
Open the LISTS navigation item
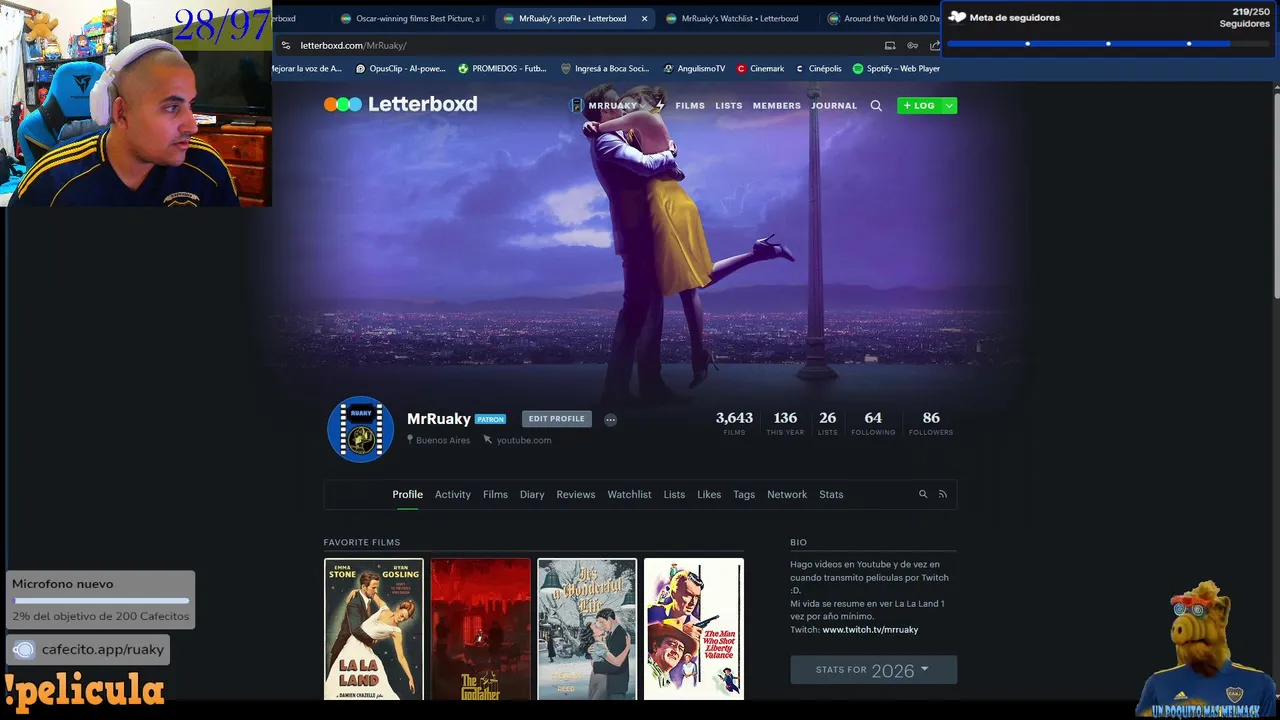click(x=729, y=105)
